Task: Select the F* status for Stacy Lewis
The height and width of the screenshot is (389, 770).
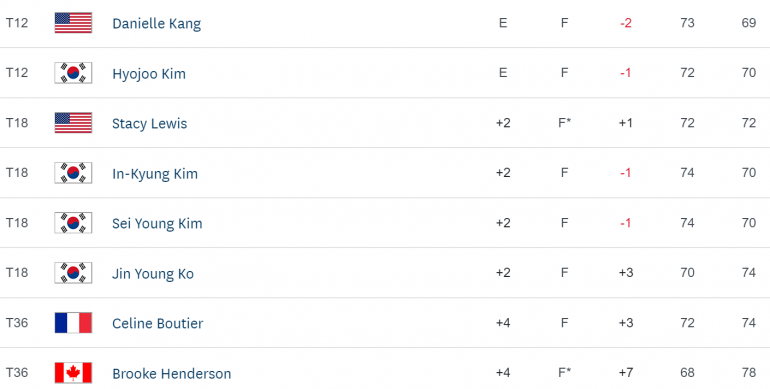Action: (565, 123)
